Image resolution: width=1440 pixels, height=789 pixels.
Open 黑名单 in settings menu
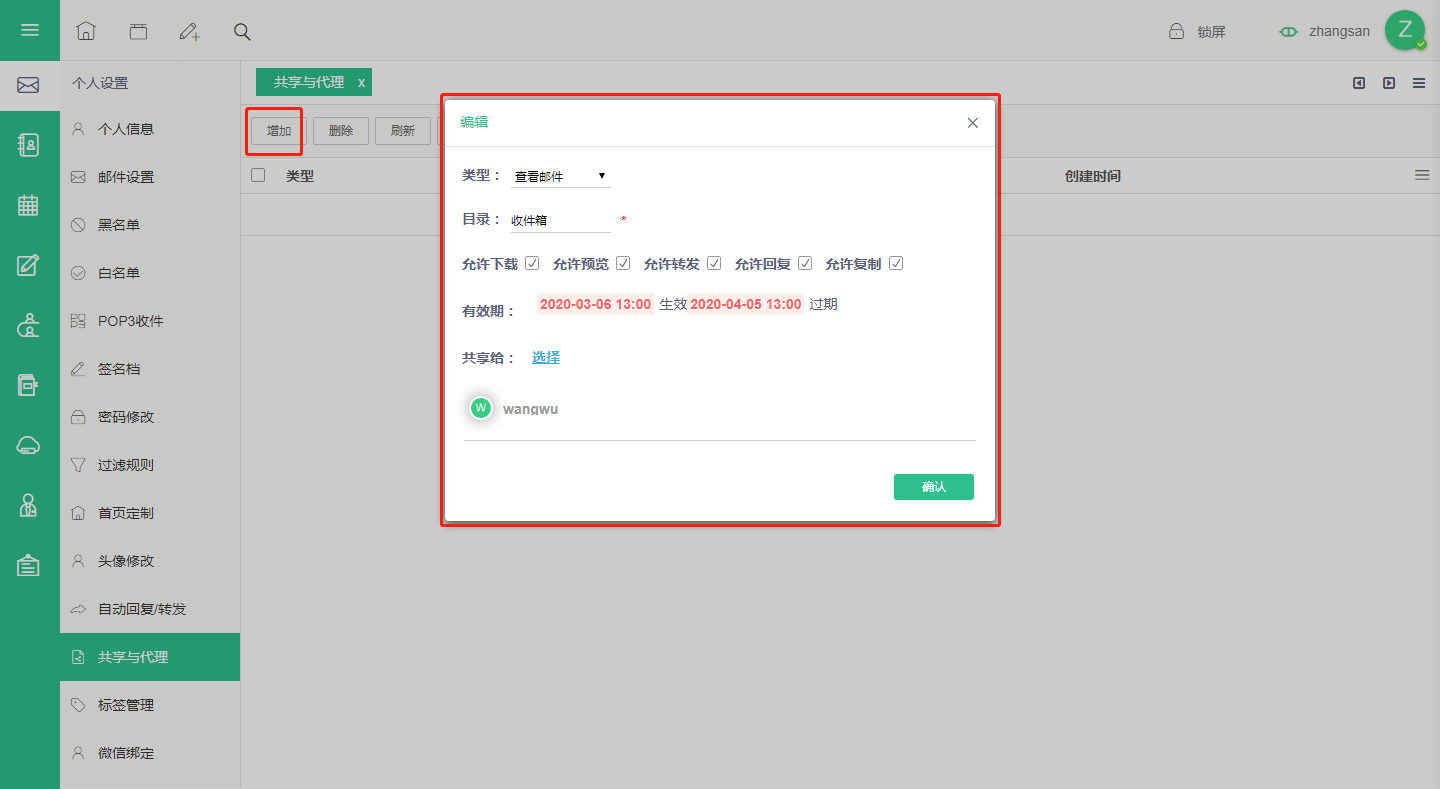(150, 225)
